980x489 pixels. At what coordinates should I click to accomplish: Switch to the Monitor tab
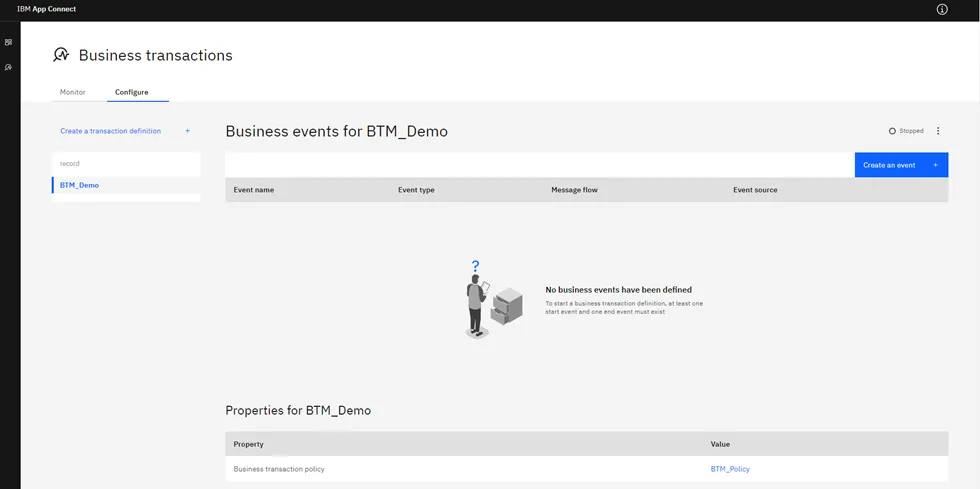pyautogui.click(x=72, y=92)
